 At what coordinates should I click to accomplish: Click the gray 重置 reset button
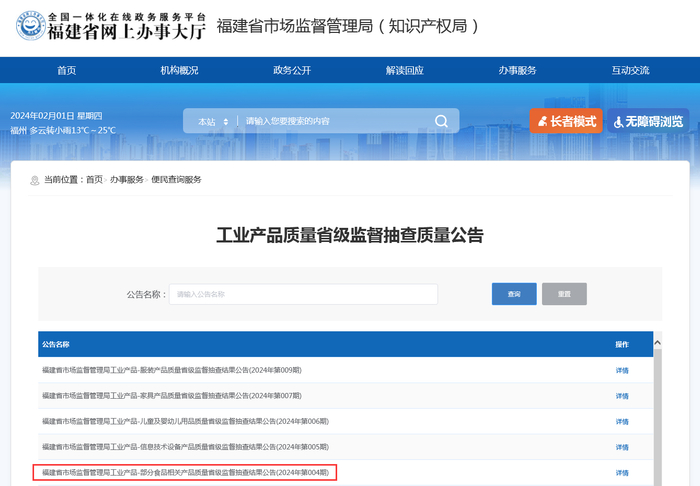[564, 294]
